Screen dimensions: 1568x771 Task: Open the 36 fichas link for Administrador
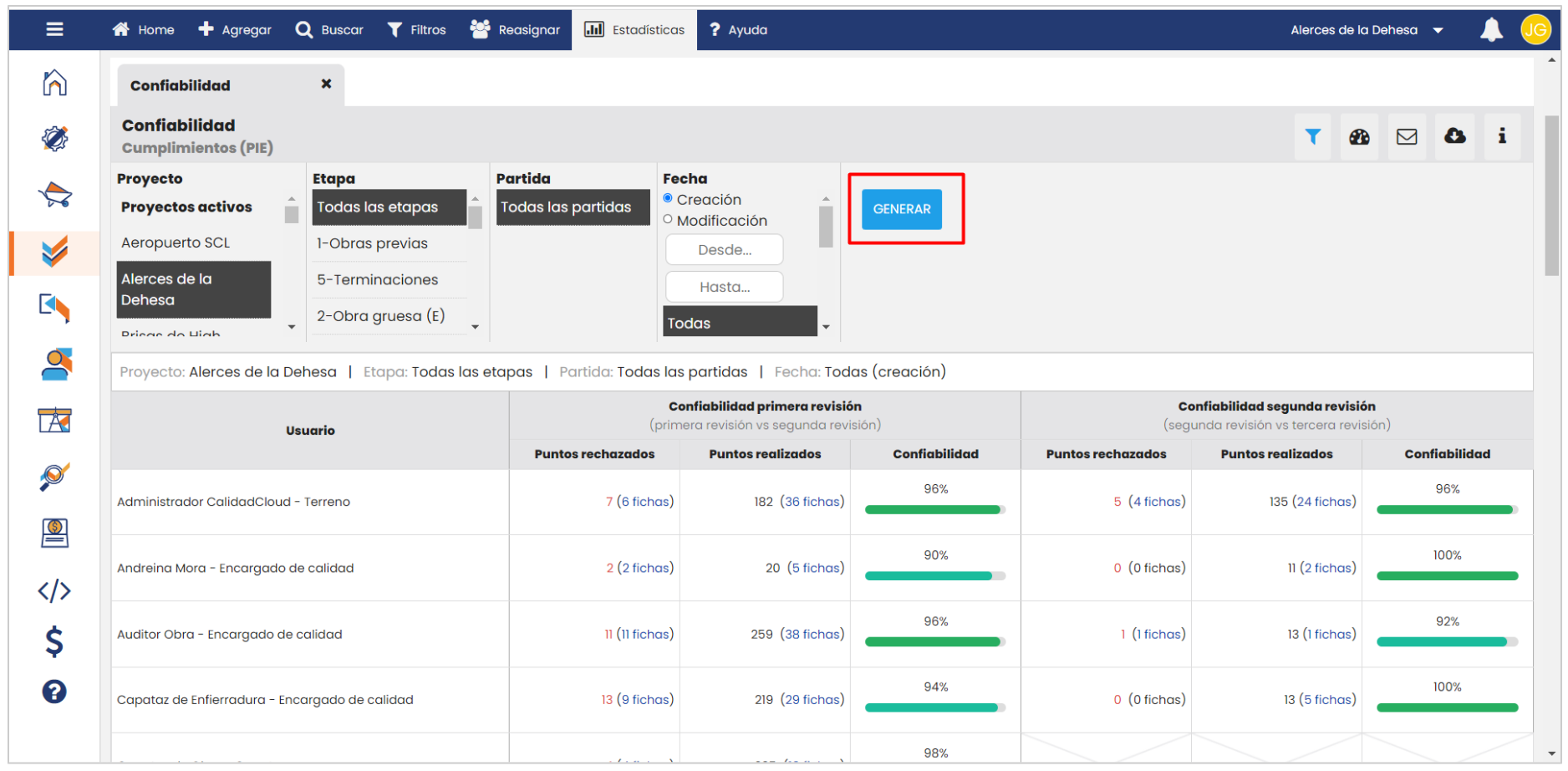812,502
